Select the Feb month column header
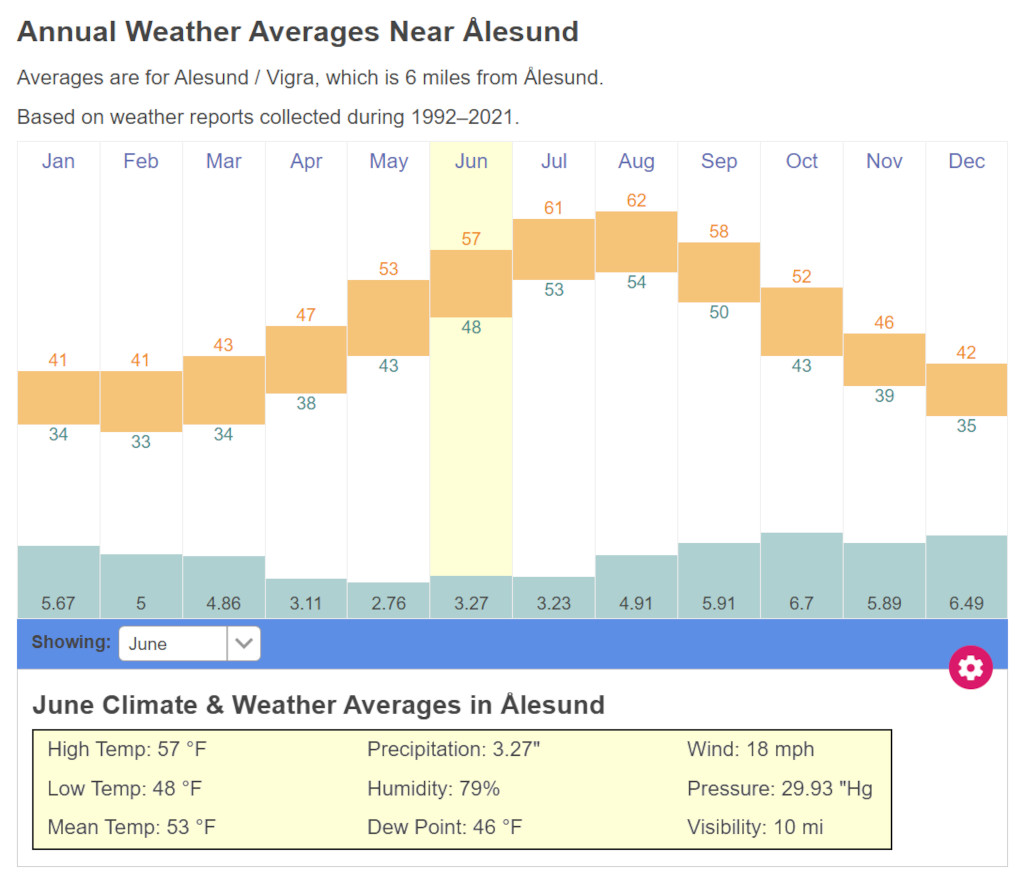1024x883 pixels. 141,161
